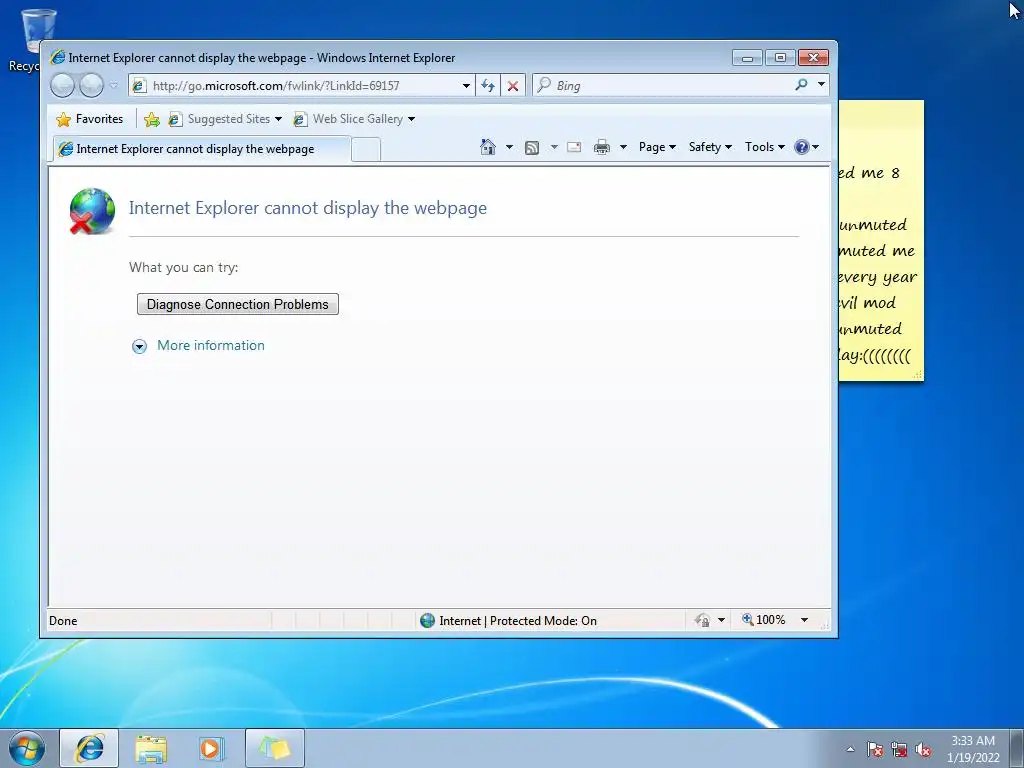Click Diagnose Connection Problems button
The width and height of the screenshot is (1024, 768).
pyautogui.click(x=238, y=304)
